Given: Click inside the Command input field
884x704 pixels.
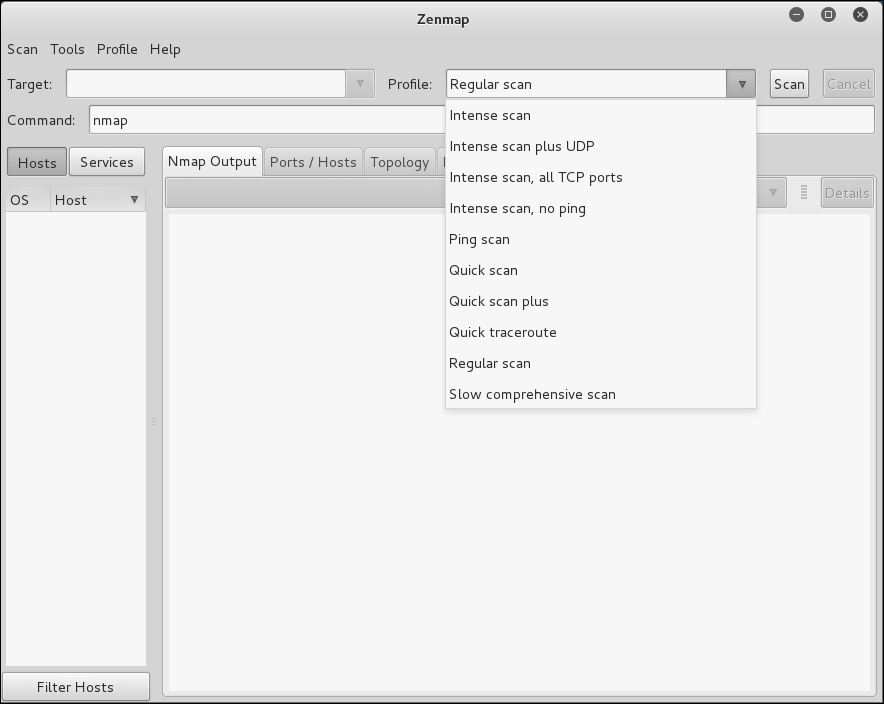Looking at the screenshot, I should [400, 119].
